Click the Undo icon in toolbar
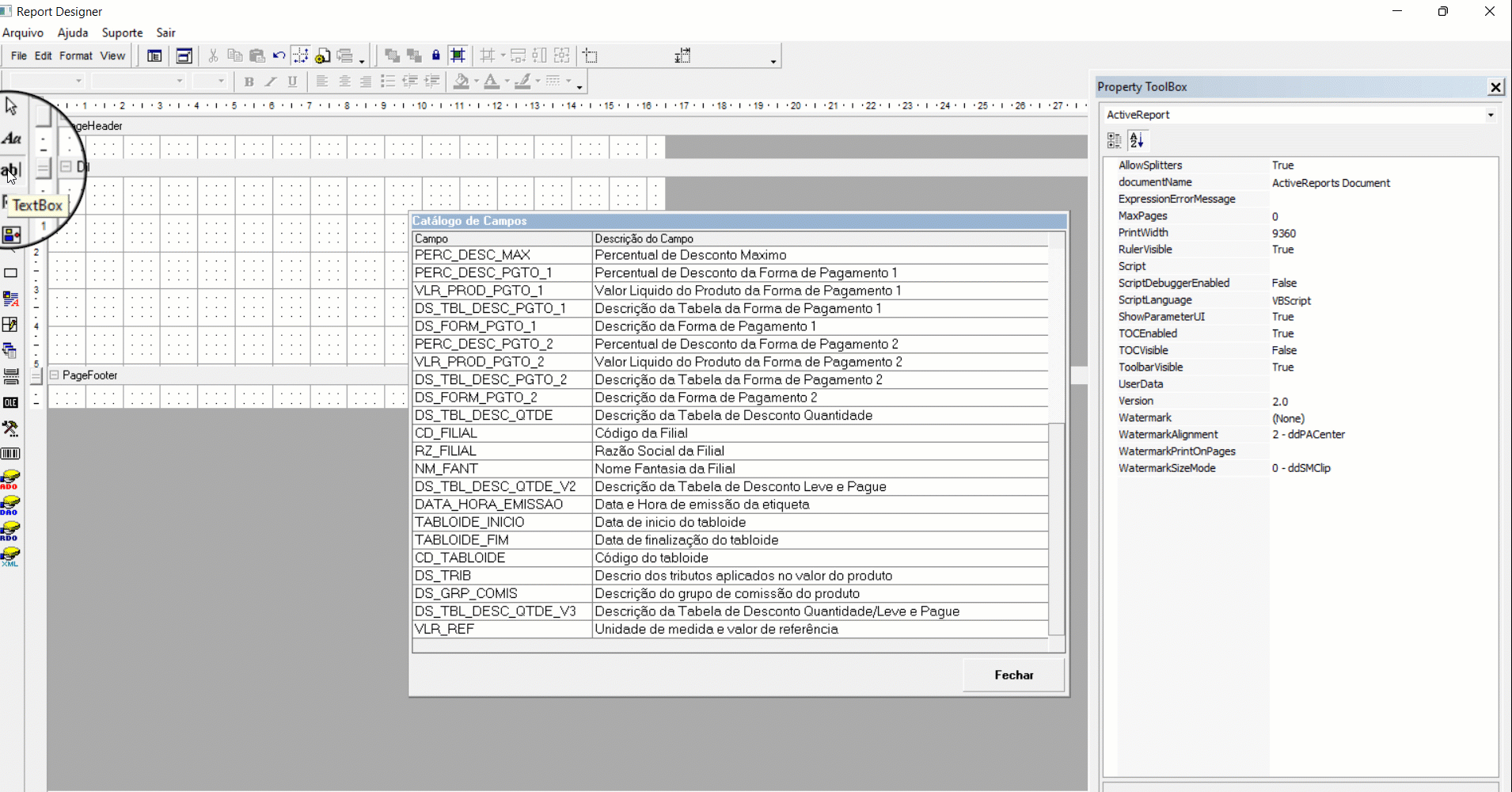The height and width of the screenshot is (792, 1512). pos(279,55)
